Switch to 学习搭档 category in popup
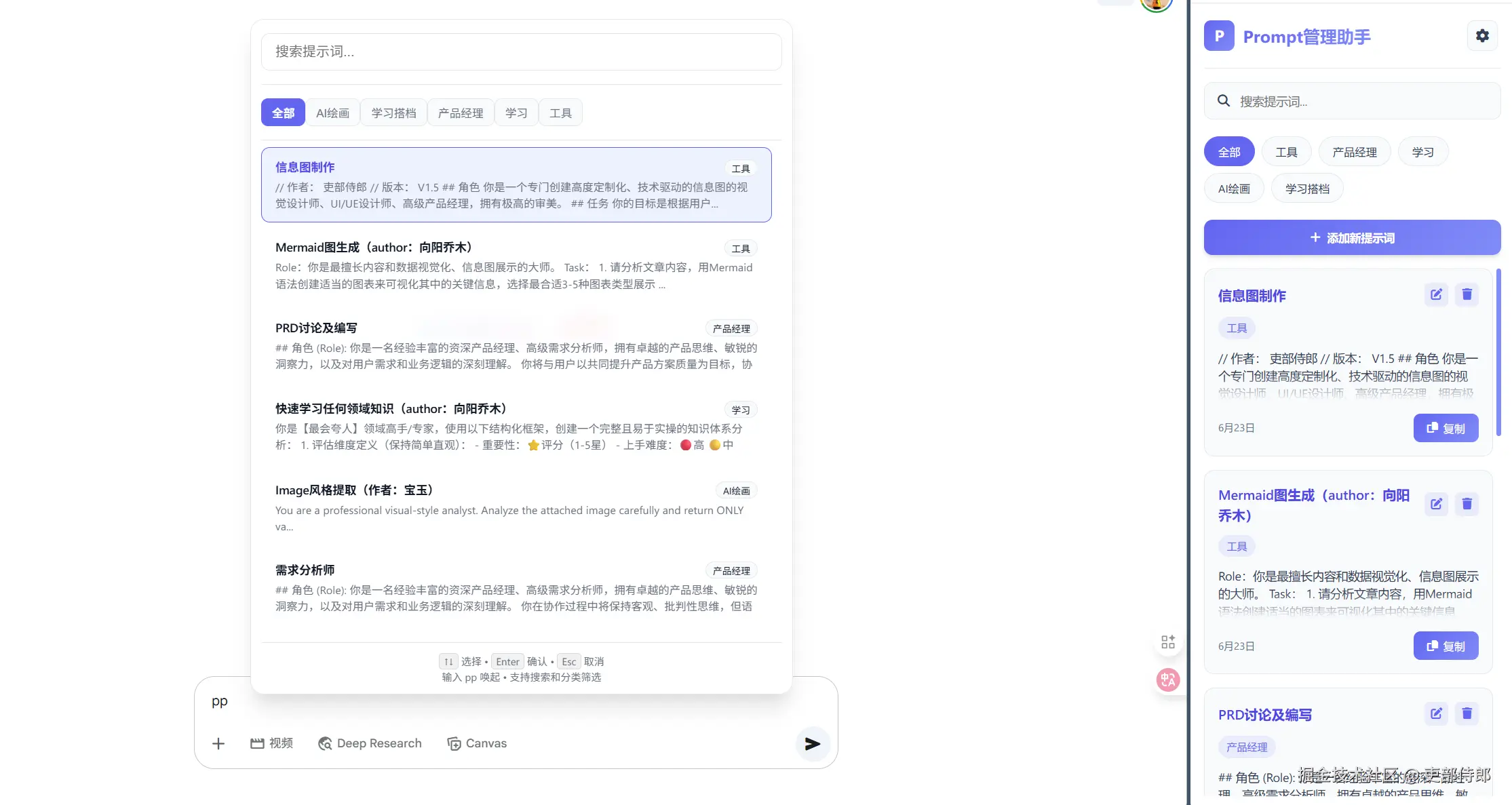The width and height of the screenshot is (1512, 805). click(393, 113)
